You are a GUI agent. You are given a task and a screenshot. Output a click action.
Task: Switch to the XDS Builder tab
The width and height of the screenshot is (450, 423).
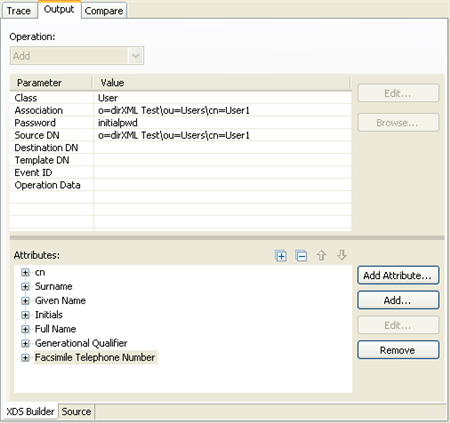point(30,412)
